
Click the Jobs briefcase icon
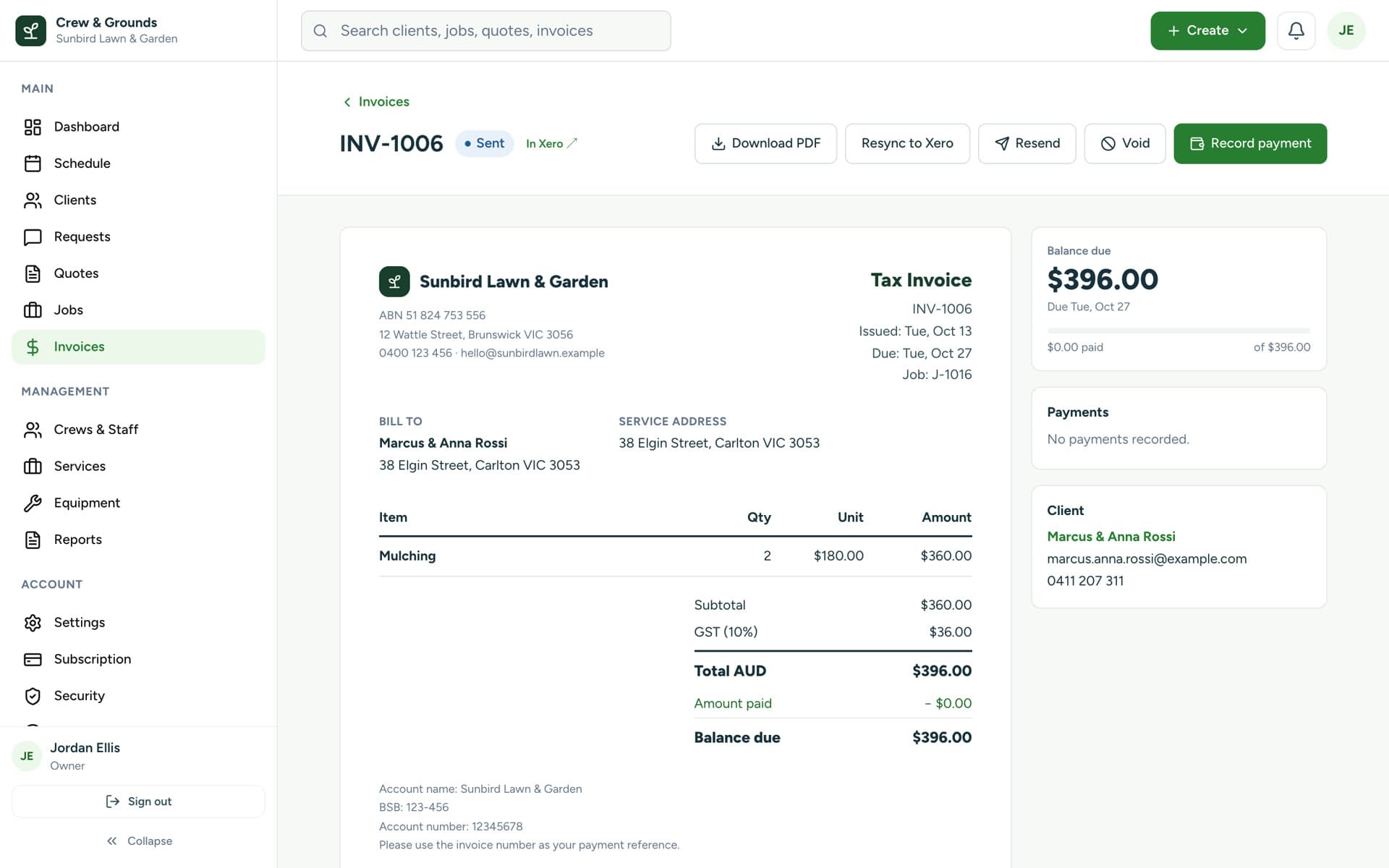tap(33, 310)
